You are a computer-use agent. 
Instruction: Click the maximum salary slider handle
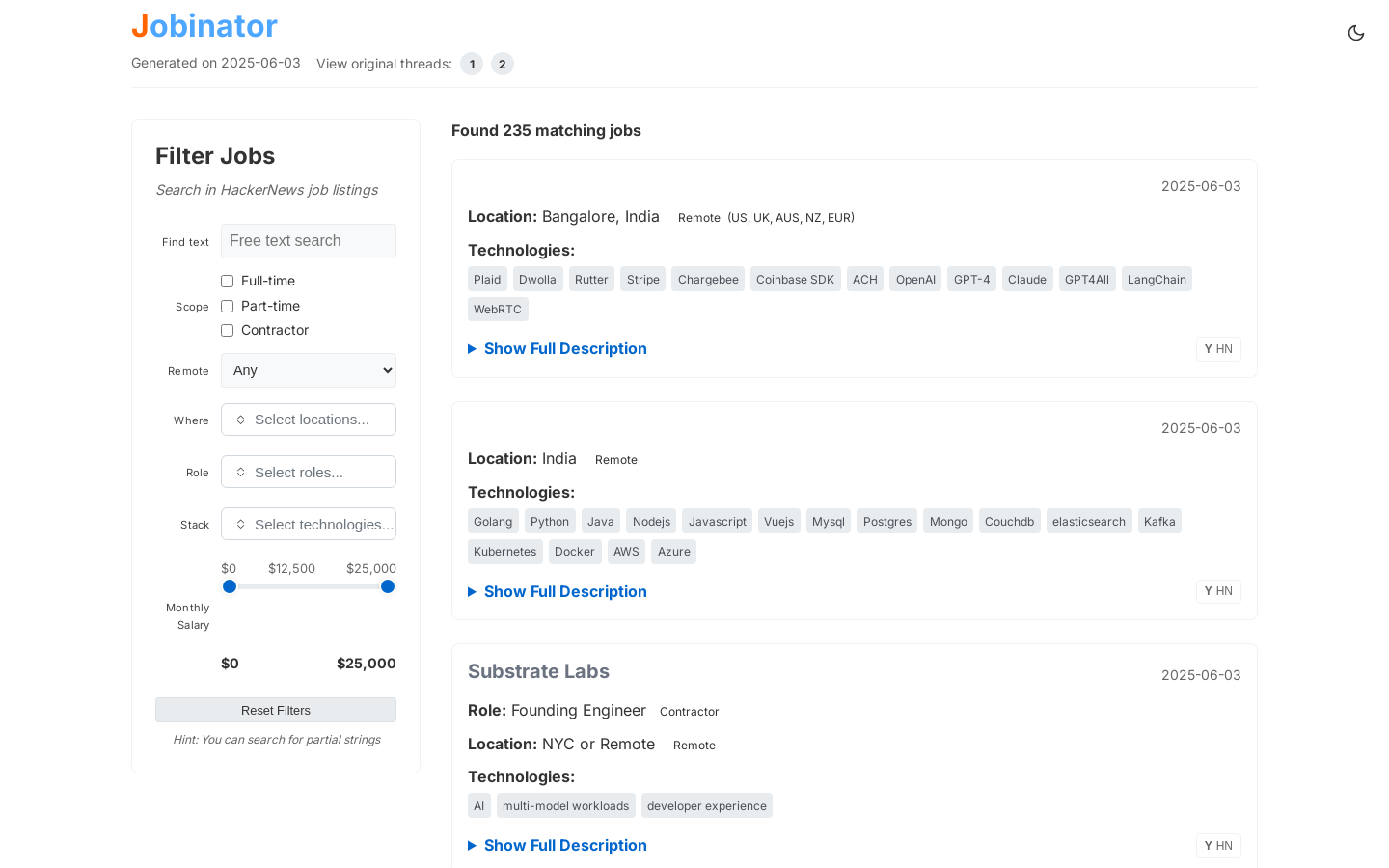click(388, 586)
